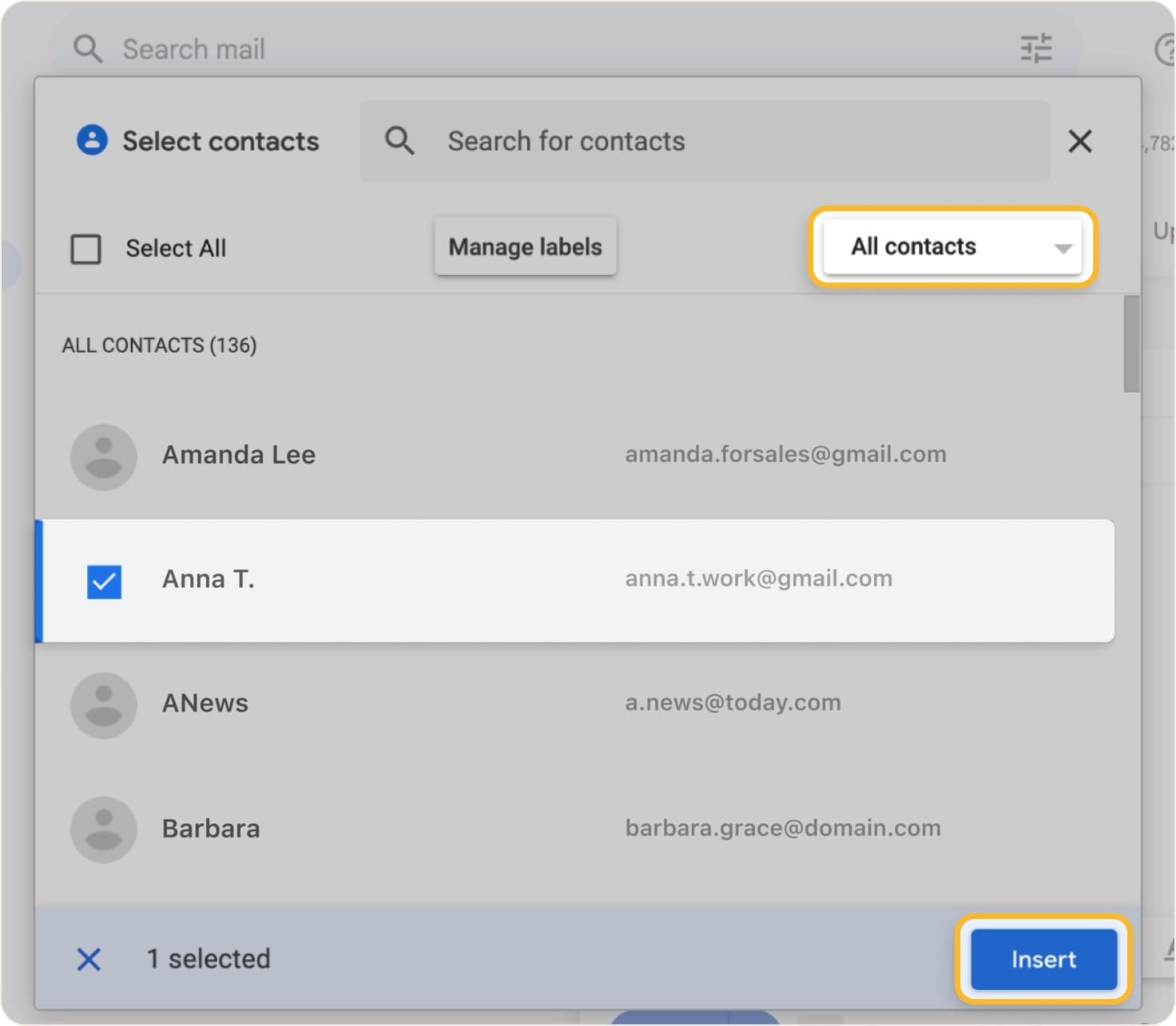Click the ANews contact avatar
1176x1026 pixels.
pos(103,705)
